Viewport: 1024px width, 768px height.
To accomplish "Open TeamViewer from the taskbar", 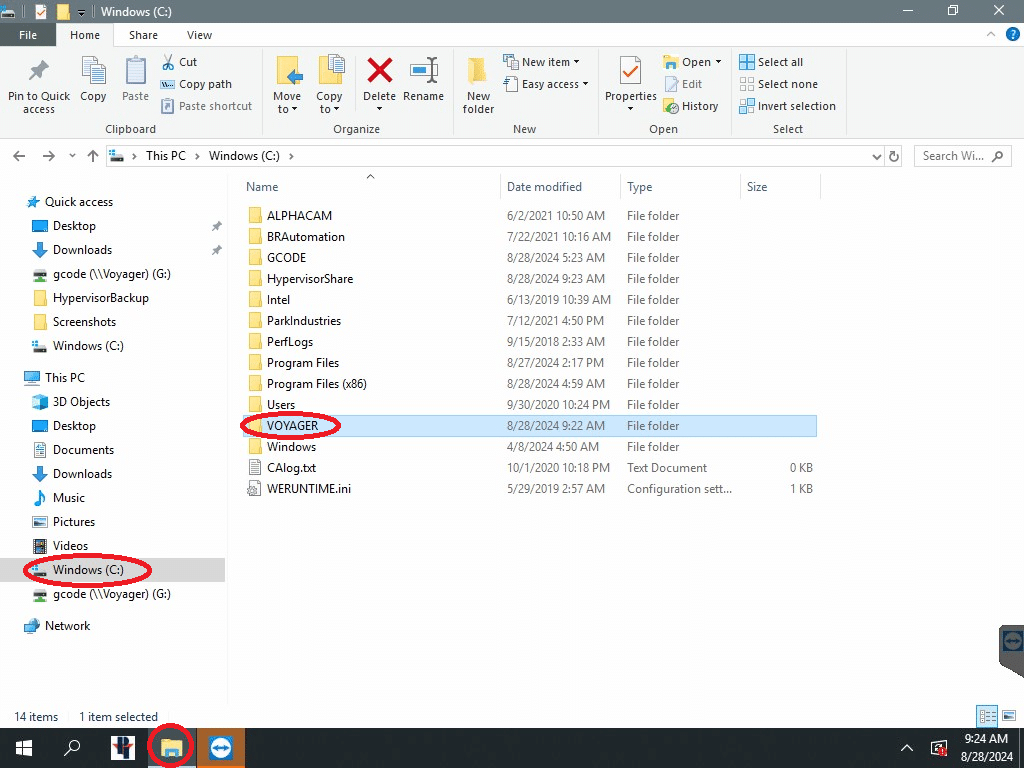I will [x=220, y=748].
